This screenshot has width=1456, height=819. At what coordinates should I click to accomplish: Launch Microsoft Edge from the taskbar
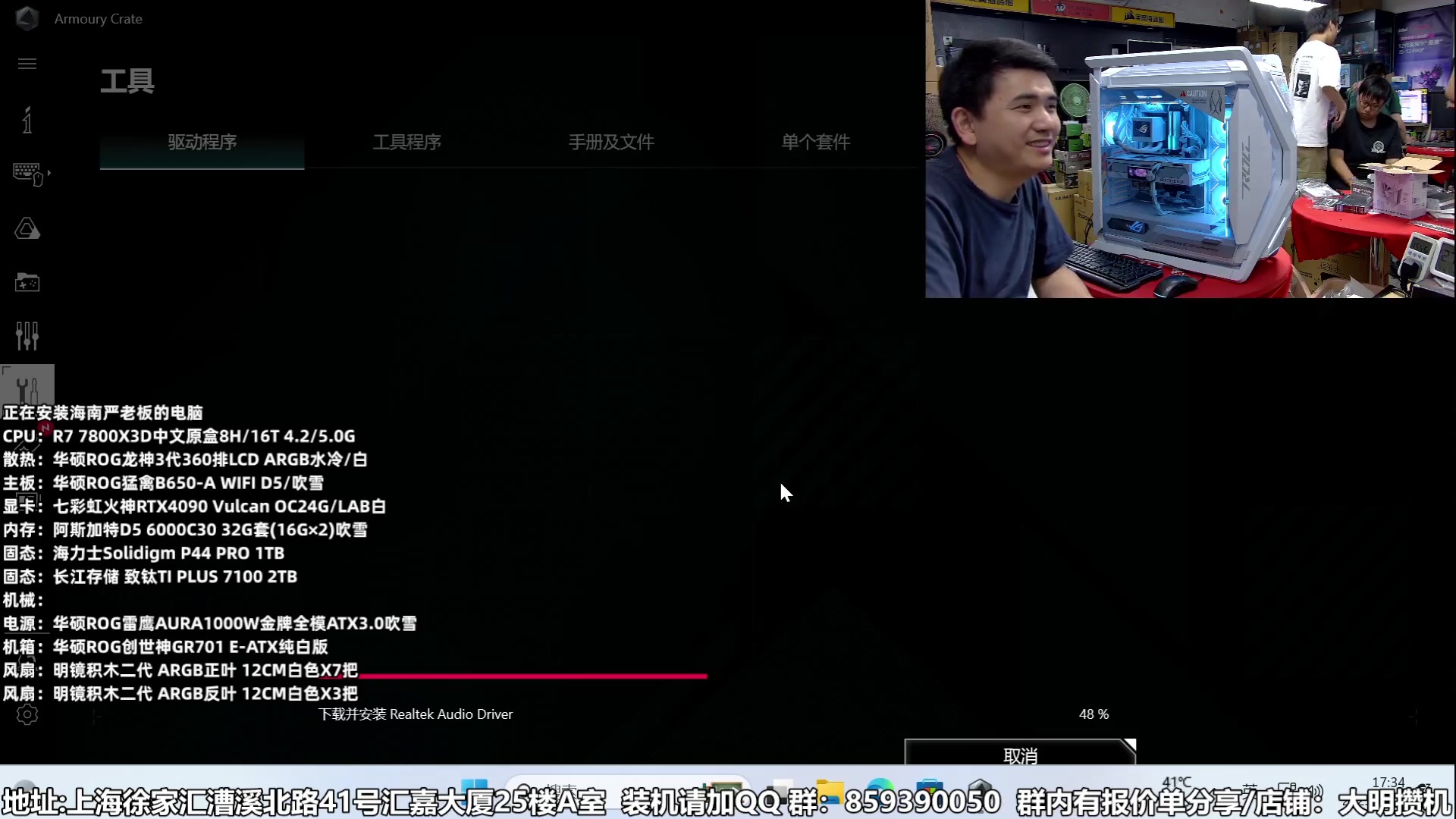tap(880, 790)
